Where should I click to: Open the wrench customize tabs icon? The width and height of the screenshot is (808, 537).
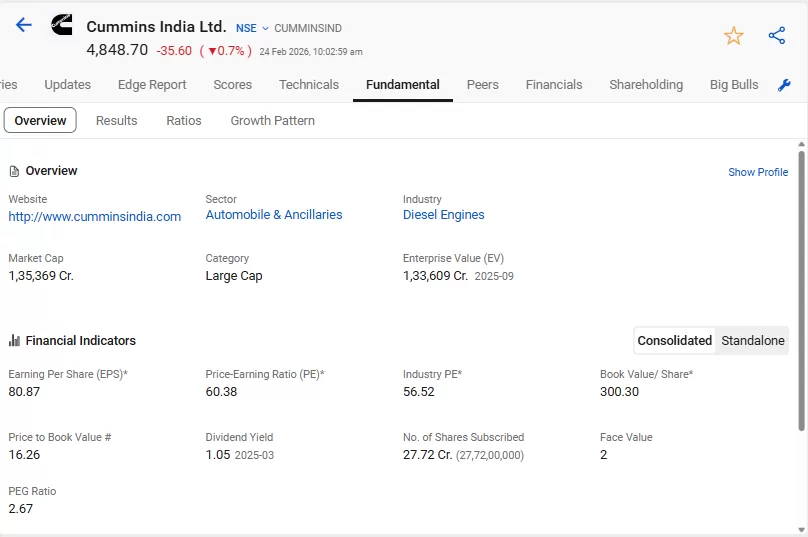tap(784, 85)
